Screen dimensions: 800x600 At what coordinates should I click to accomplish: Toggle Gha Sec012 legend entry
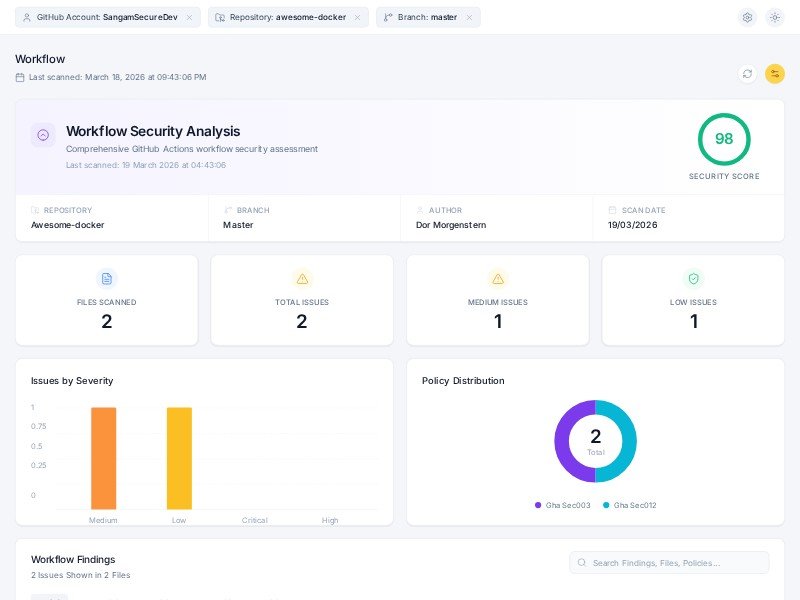pos(630,505)
